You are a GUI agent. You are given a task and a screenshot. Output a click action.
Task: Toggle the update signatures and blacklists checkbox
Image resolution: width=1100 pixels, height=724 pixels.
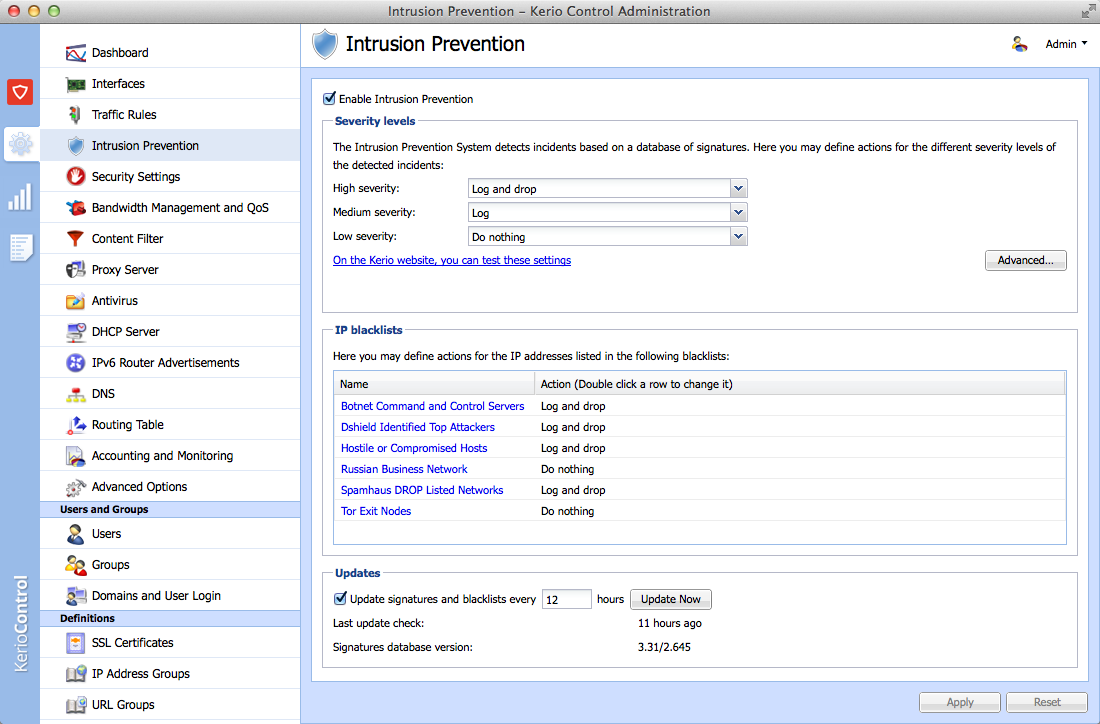click(340, 598)
